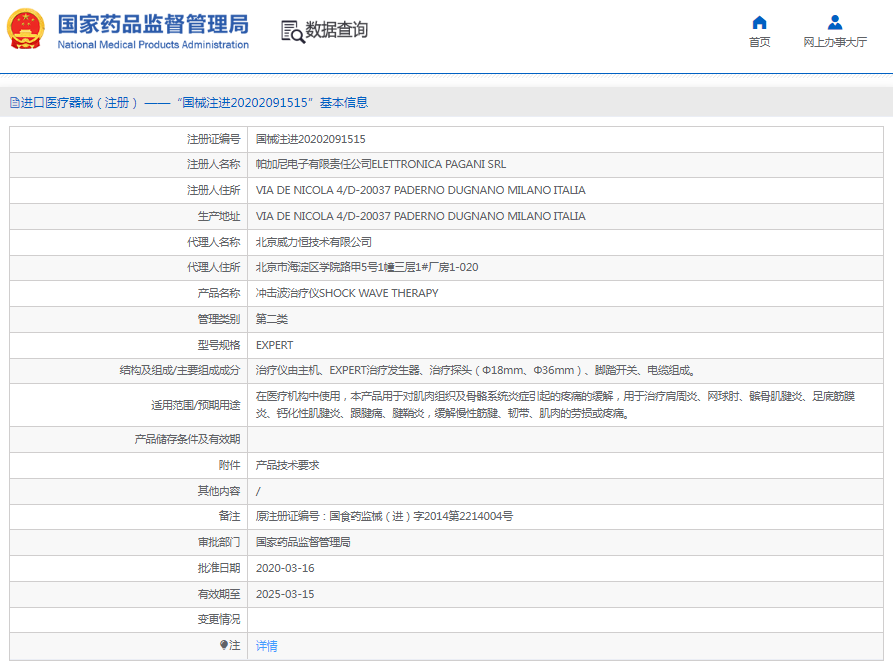
Task: Click the 网上办事大厅 person icon
Action: 835,23
